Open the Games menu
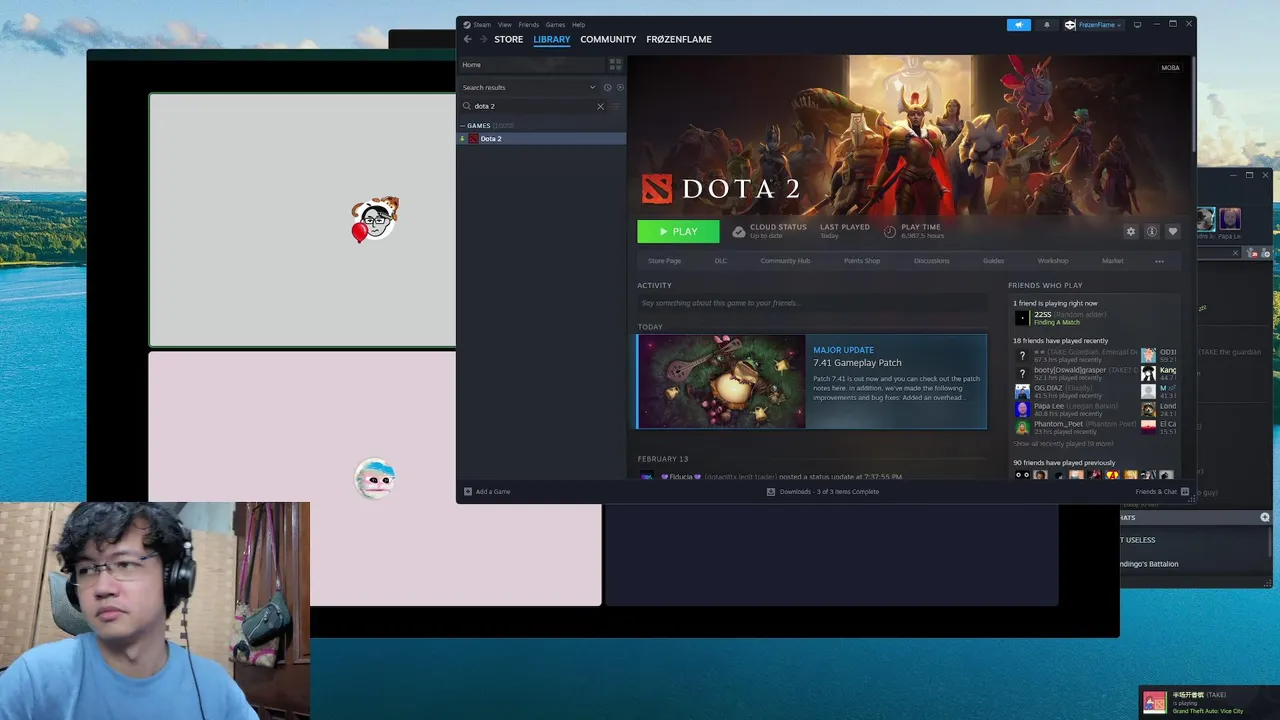This screenshot has width=1280, height=720. pos(555,24)
